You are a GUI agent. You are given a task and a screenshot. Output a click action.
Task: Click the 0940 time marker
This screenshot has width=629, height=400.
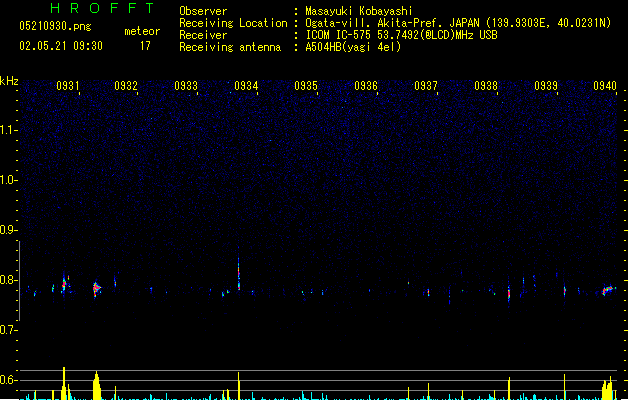pos(605,86)
